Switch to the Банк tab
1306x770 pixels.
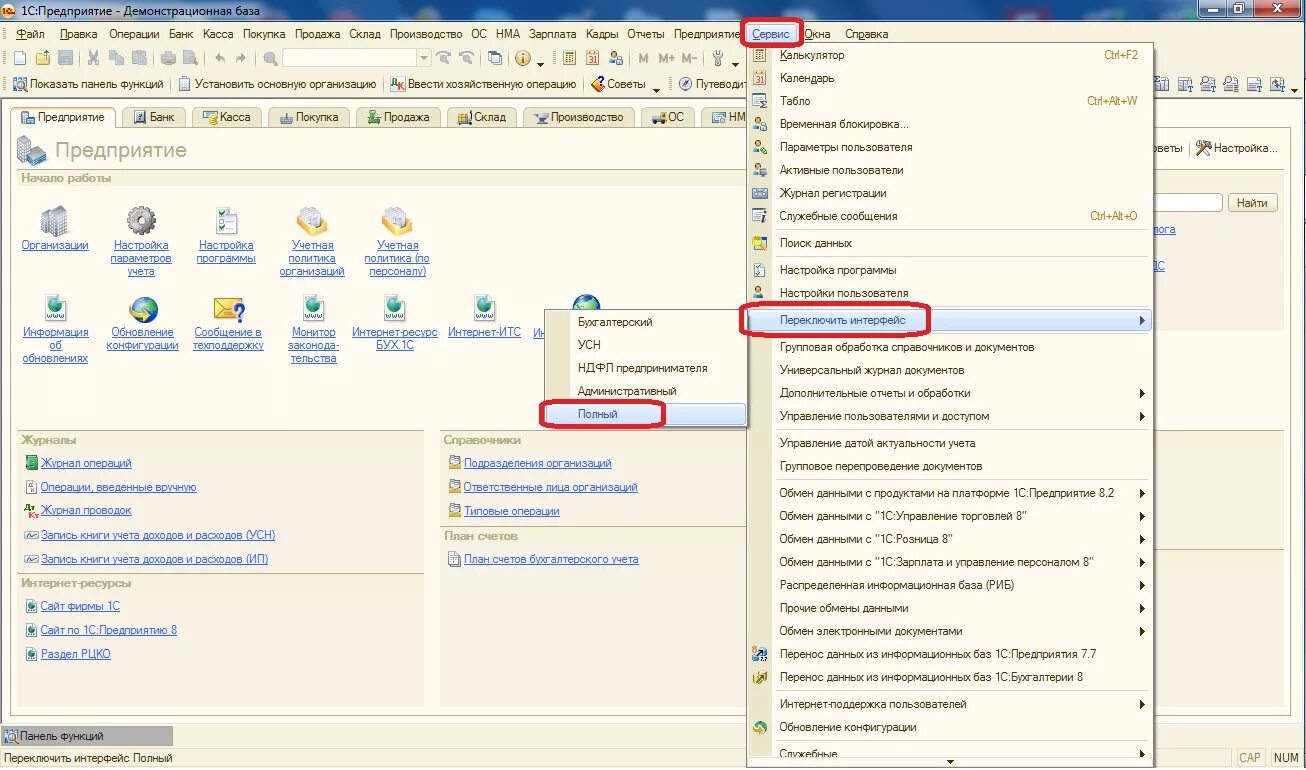point(154,117)
